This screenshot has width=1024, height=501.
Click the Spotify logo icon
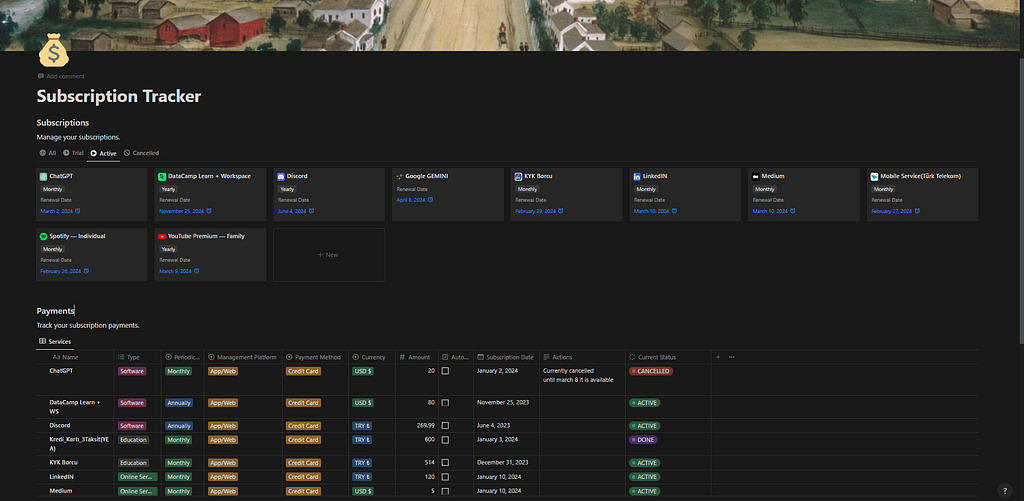(44, 236)
